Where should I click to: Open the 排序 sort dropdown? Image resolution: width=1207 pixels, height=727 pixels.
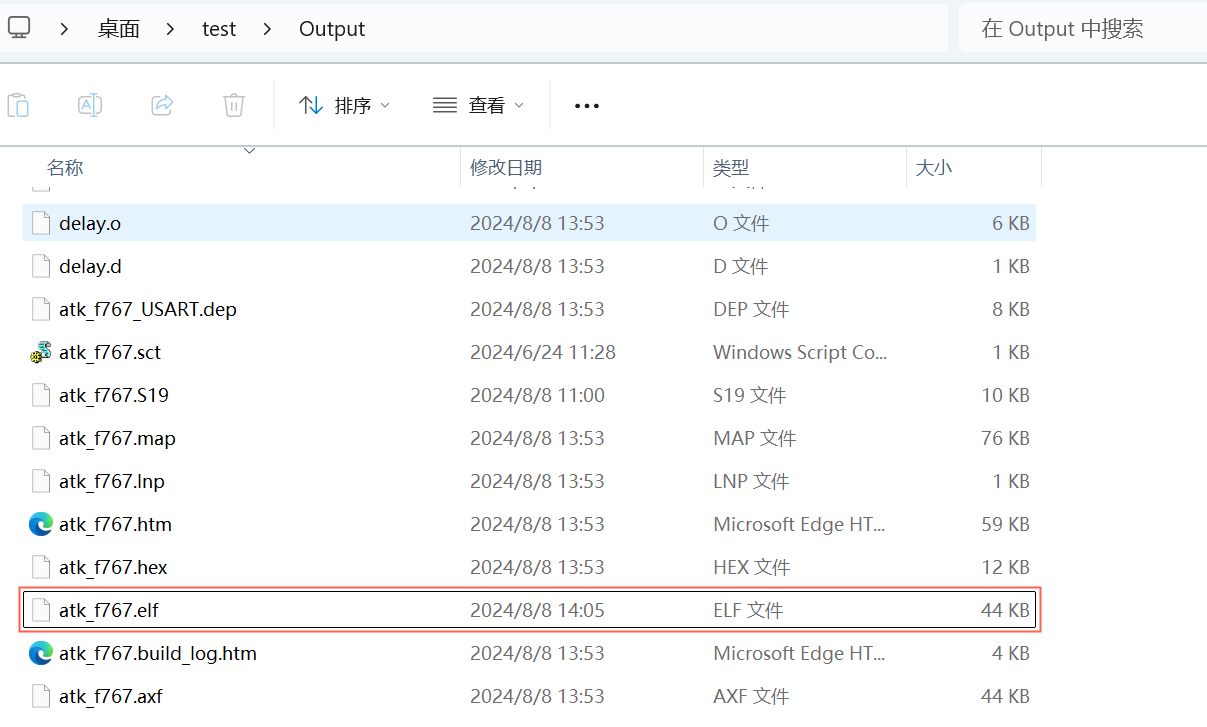(x=344, y=105)
